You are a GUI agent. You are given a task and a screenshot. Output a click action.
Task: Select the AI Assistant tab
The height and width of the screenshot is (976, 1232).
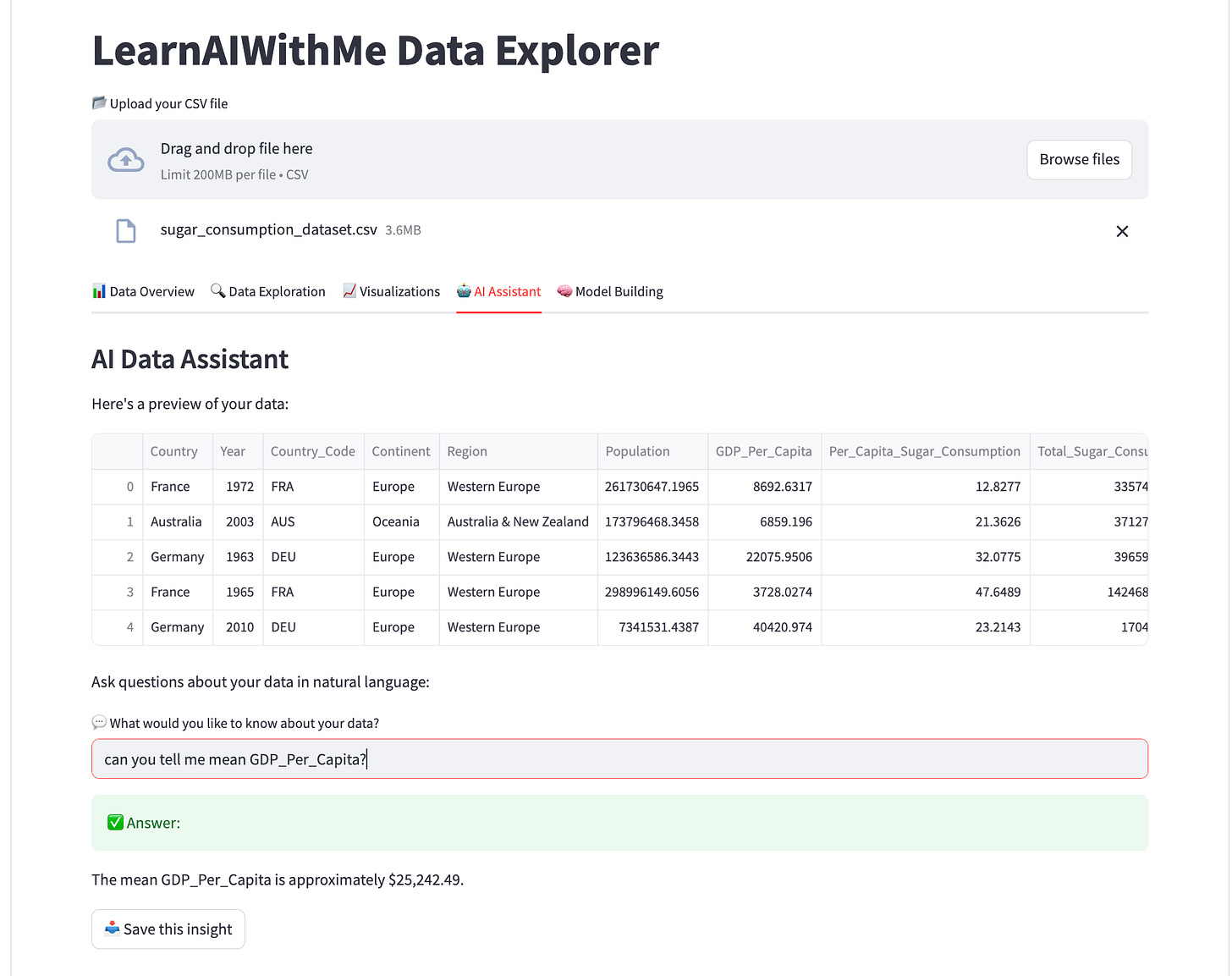click(498, 291)
